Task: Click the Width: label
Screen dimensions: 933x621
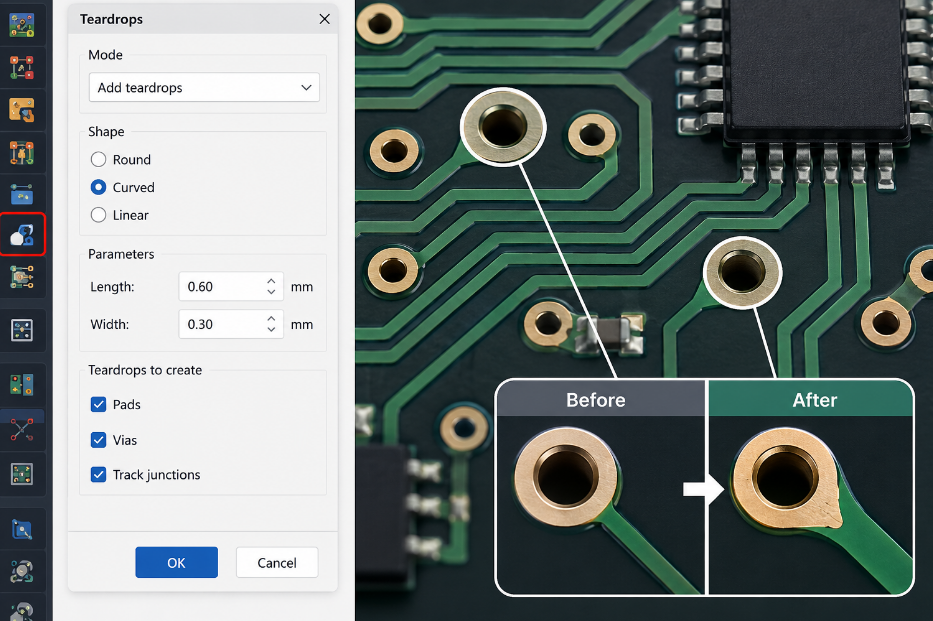Action: pos(109,324)
